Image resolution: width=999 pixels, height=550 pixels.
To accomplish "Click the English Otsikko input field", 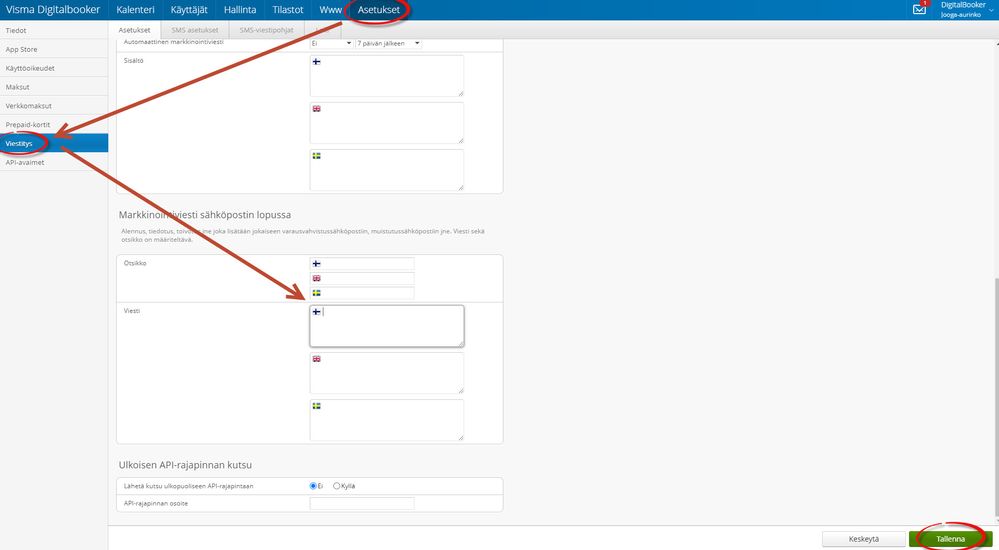I will tap(362, 279).
